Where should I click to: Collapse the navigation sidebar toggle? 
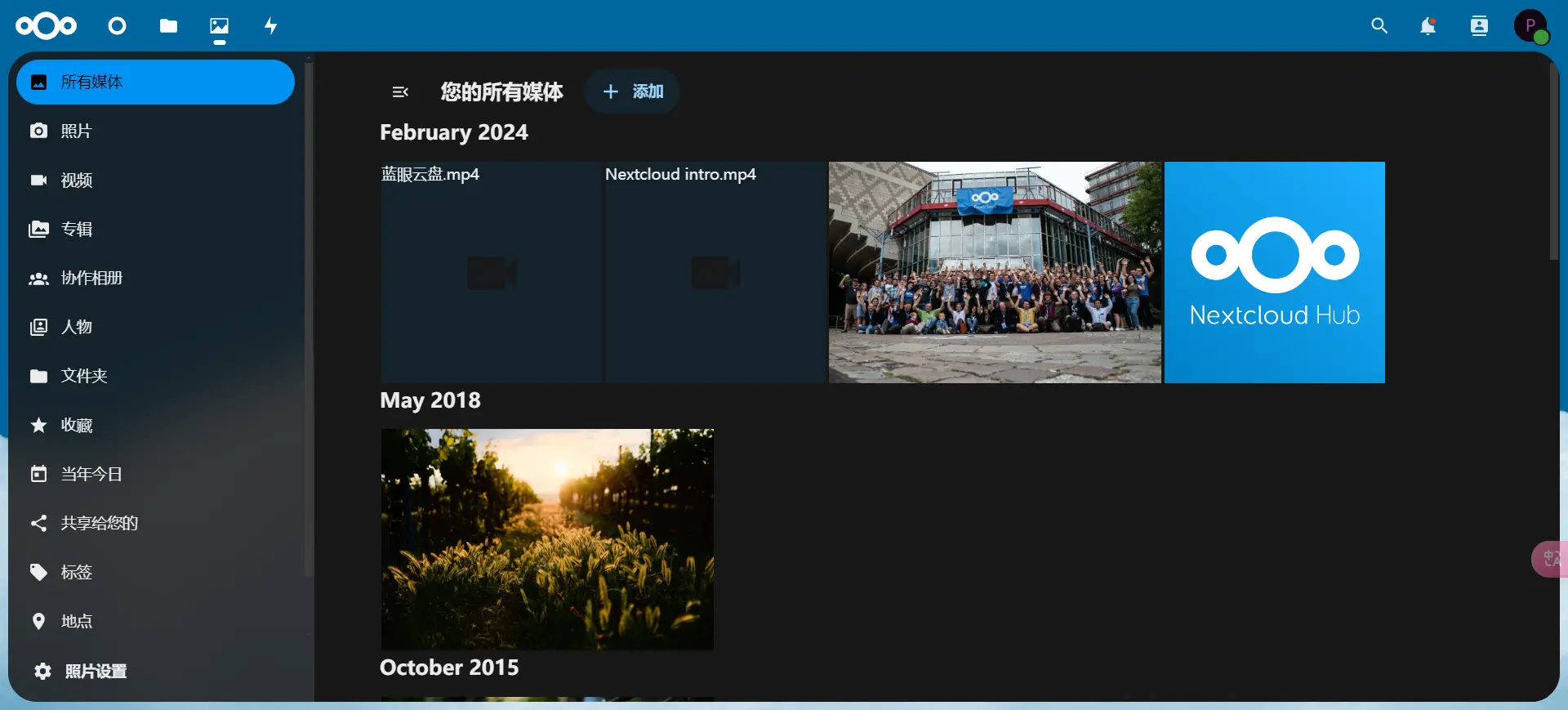(x=400, y=92)
